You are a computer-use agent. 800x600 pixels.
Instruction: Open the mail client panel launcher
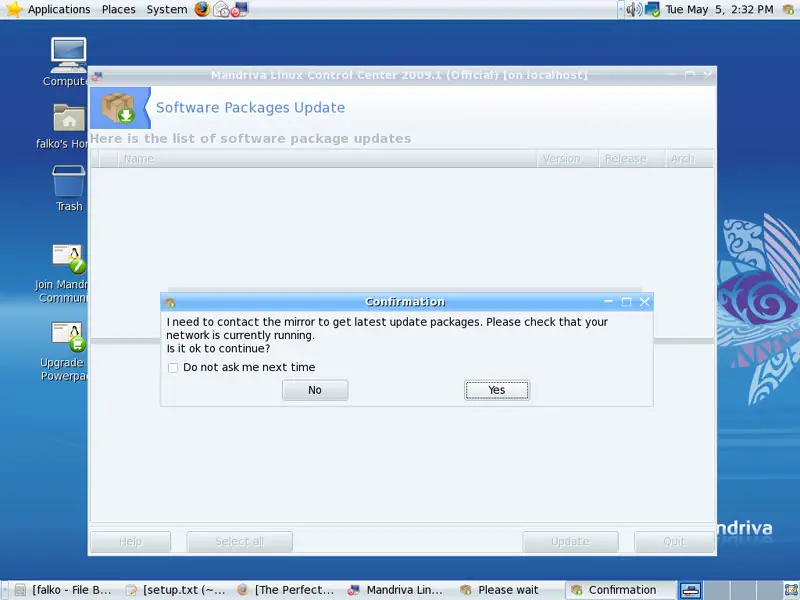pos(221,9)
